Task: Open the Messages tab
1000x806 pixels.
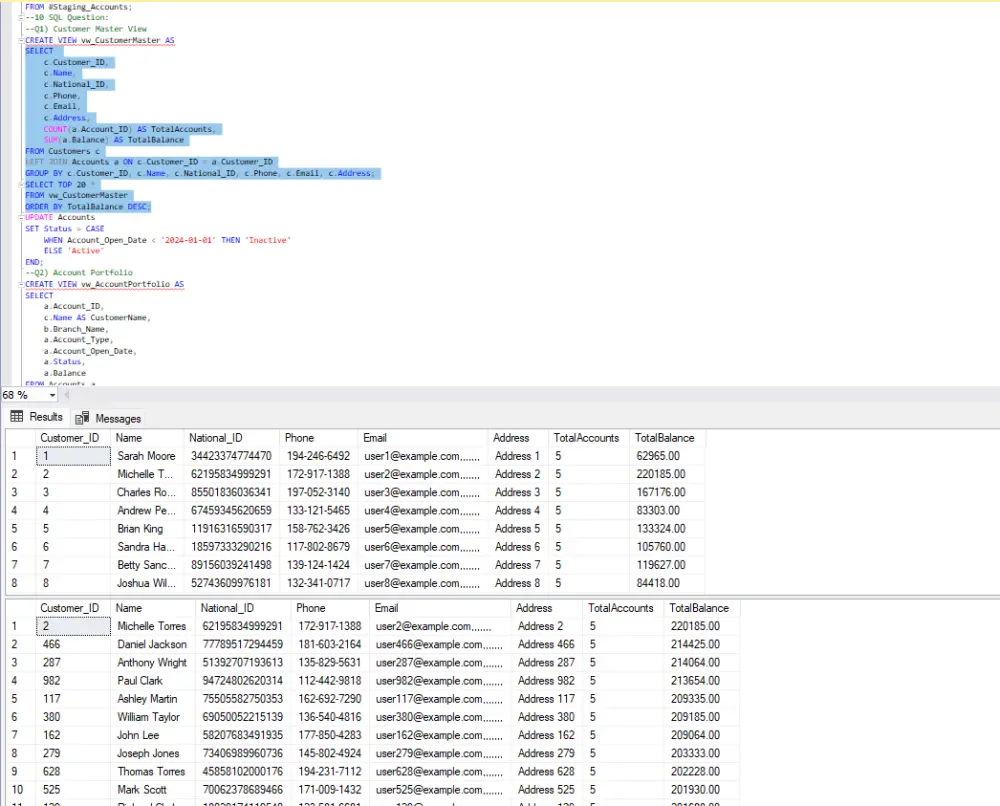Action: pyautogui.click(x=108, y=418)
